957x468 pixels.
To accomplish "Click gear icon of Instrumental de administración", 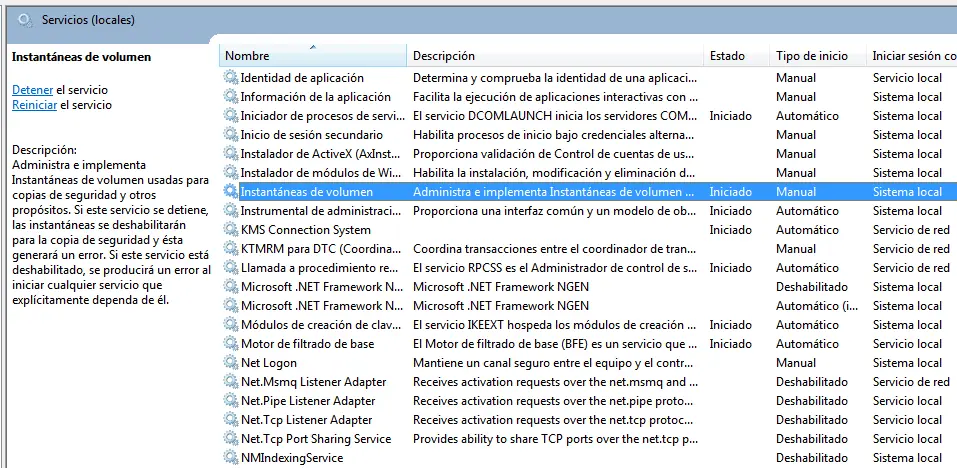I will click(231, 211).
